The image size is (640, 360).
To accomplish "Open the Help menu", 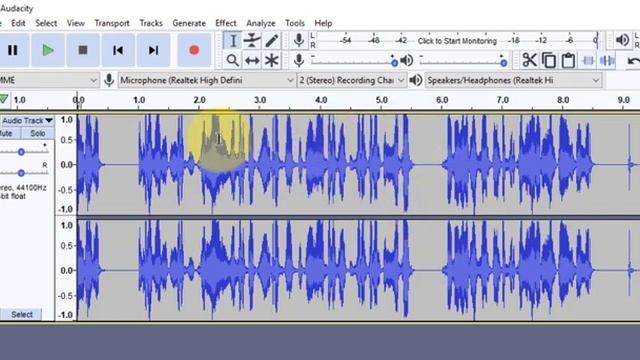I will pyautogui.click(x=323, y=23).
